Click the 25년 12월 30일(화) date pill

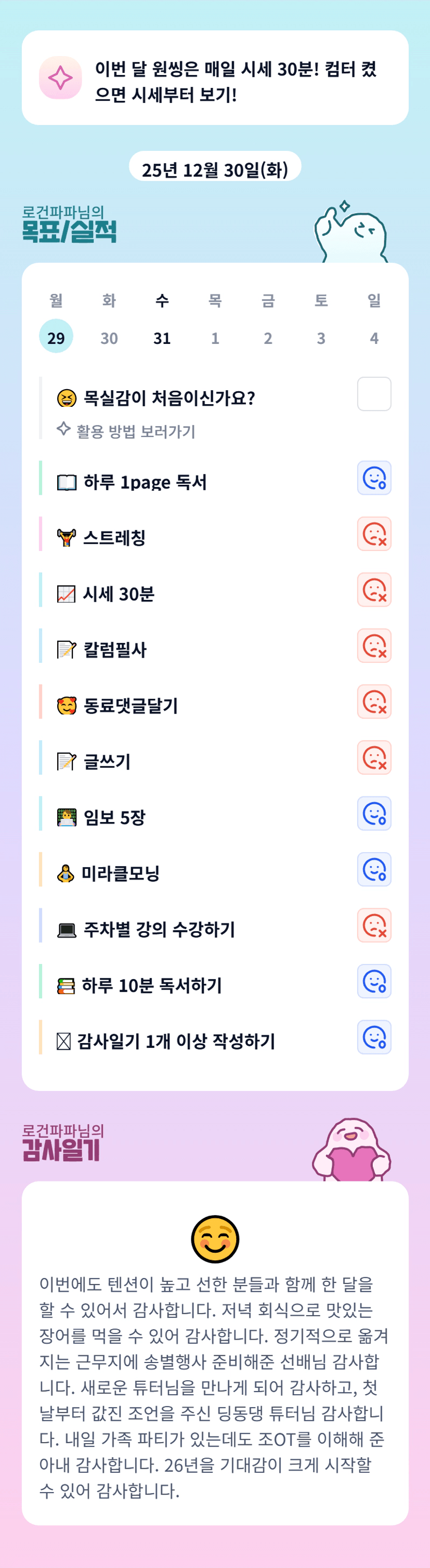tap(215, 169)
